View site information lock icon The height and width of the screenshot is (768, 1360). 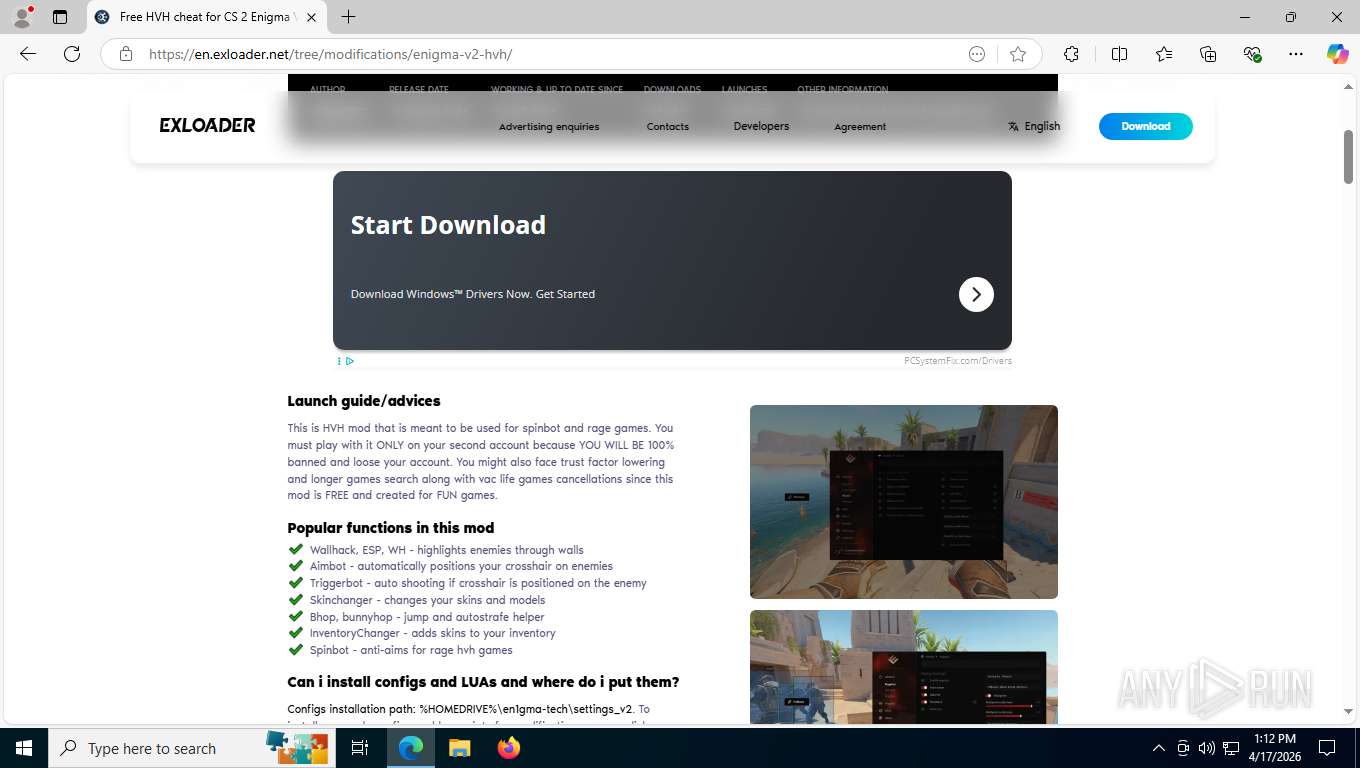(126, 54)
